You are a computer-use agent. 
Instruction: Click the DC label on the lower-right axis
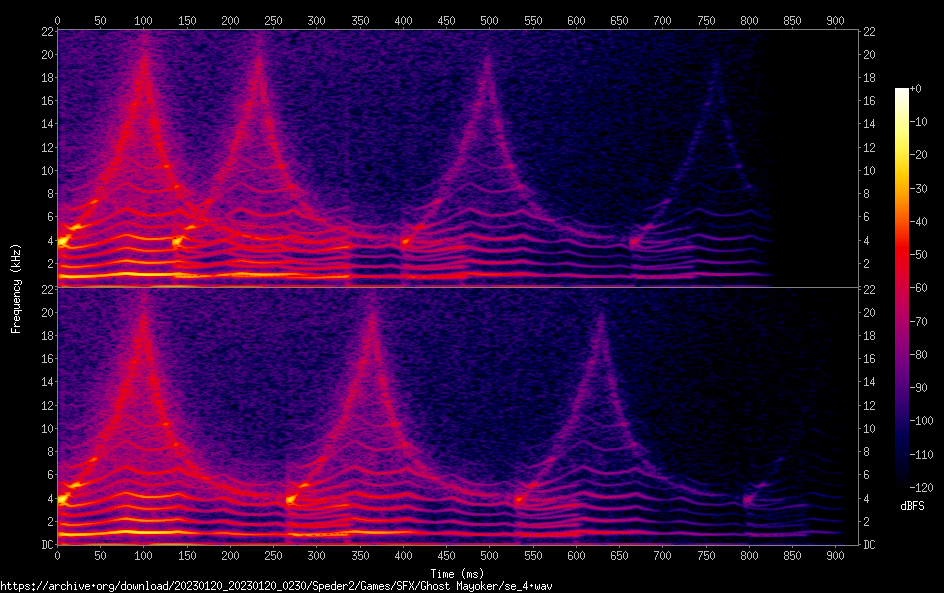[870, 545]
